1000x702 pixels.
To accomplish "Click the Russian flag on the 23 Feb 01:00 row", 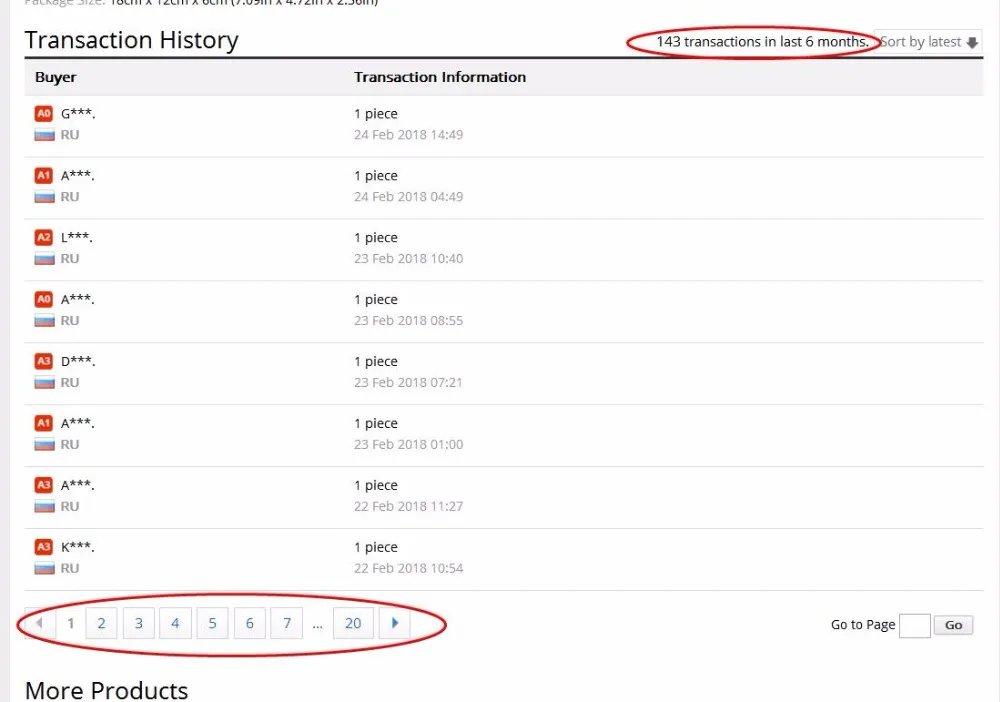I will 44,444.
